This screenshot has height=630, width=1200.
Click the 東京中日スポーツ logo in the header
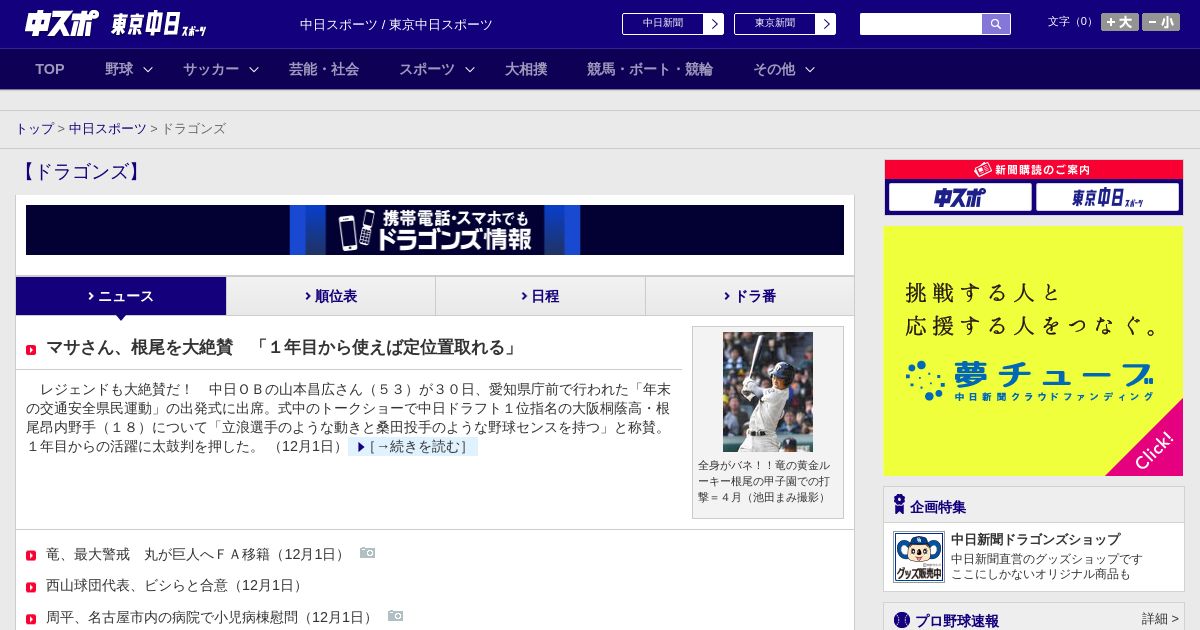click(158, 25)
